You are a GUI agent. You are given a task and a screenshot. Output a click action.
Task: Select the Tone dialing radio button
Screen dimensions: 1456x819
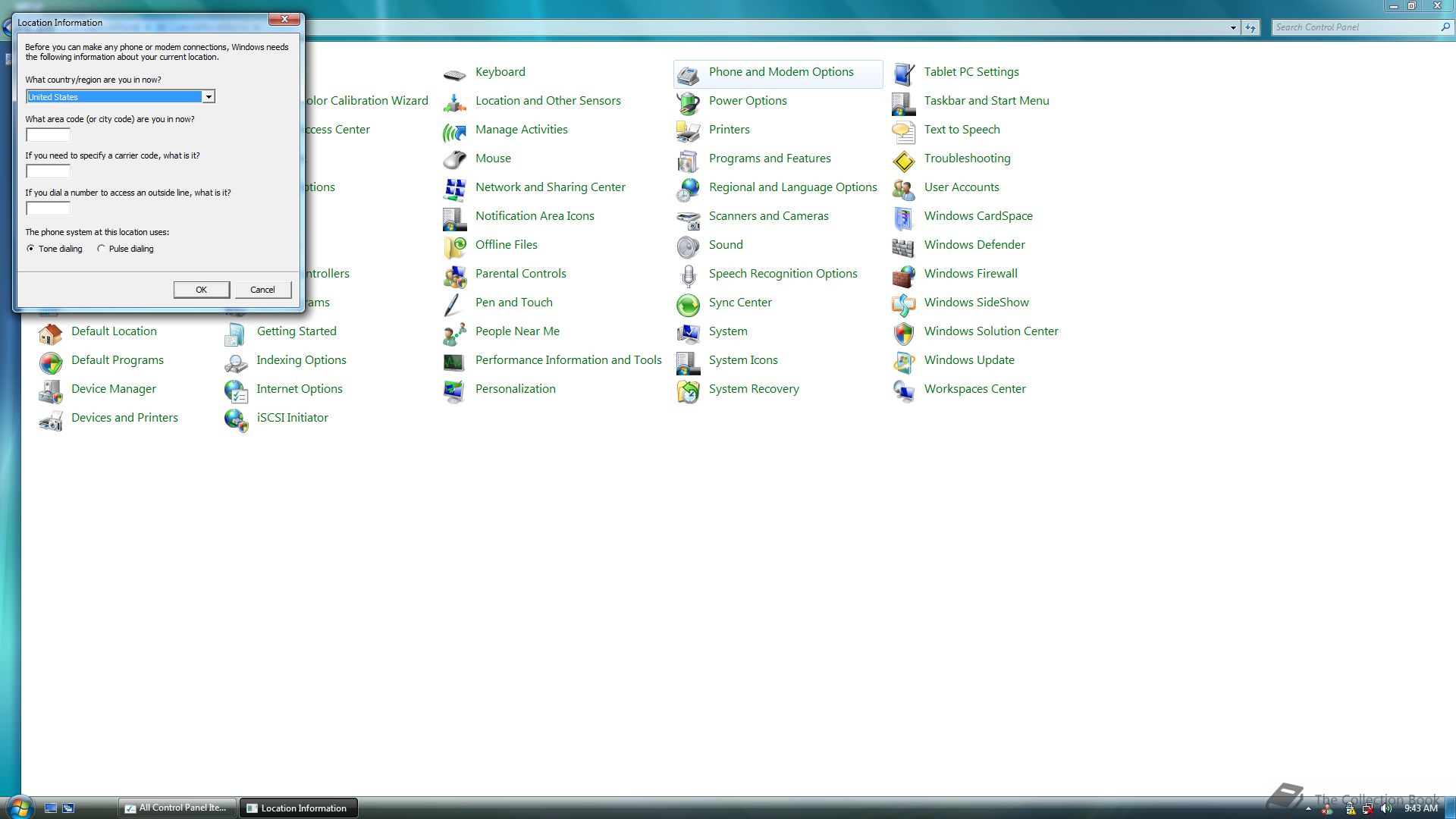coord(30,249)
